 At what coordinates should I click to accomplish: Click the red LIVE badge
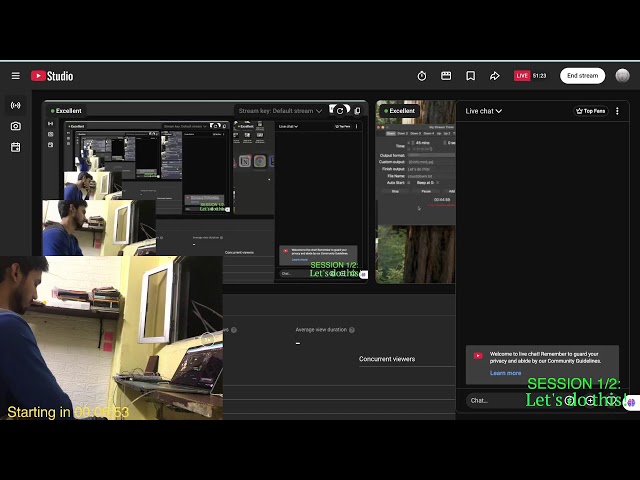click(522, 76)
